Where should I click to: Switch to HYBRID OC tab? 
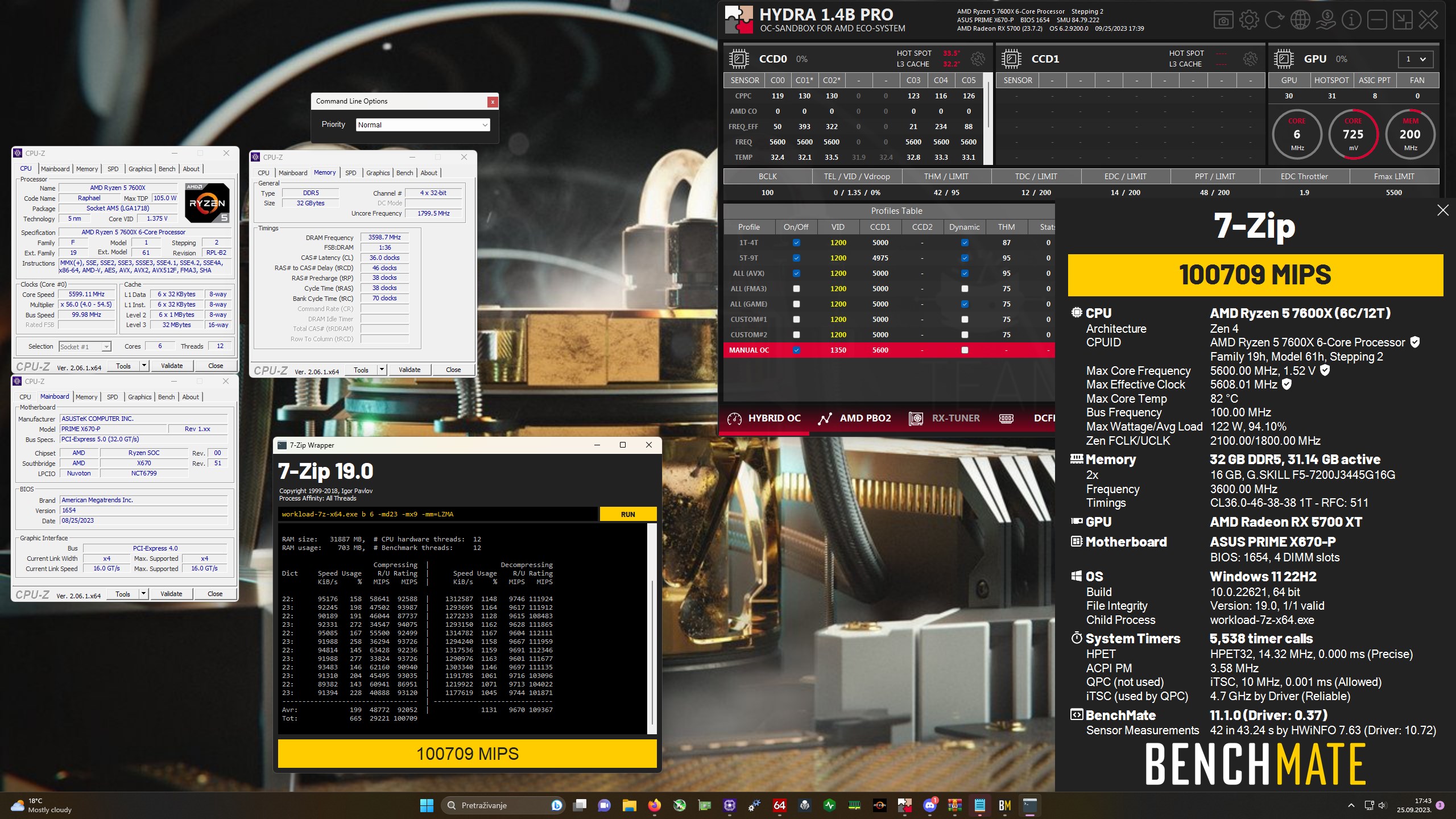(764, 419)
